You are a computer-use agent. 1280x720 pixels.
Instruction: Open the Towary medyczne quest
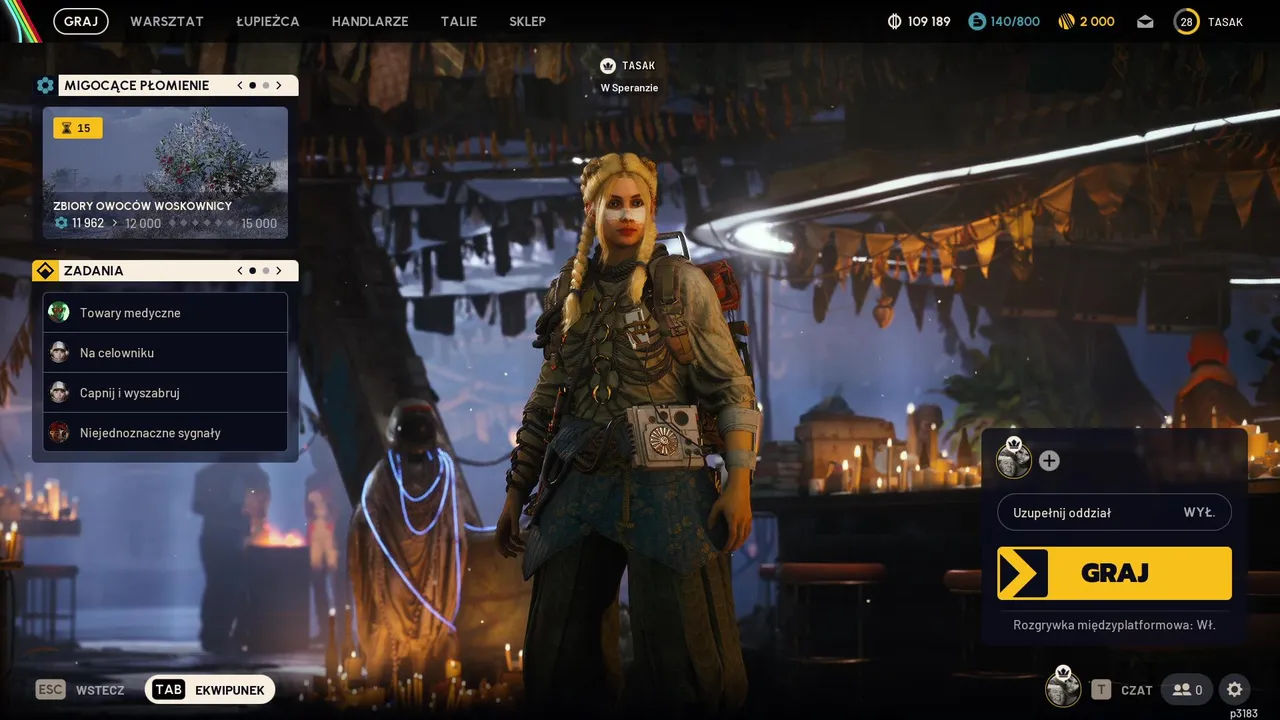click(165, 313)
